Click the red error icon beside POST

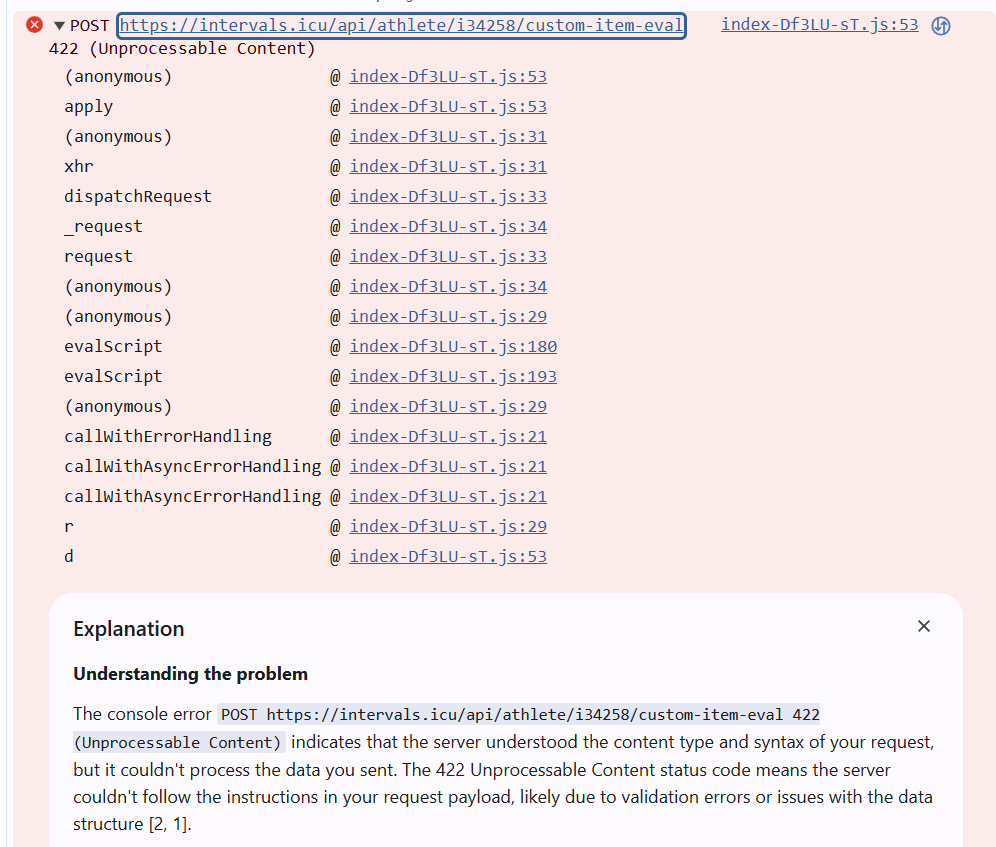[35, 25]
